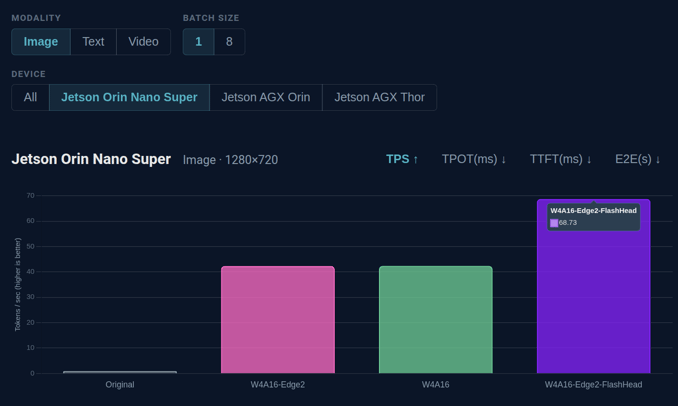Click the purple swatch in tooltip
Image resolution: width=678 pixels, height=406 pixels.
tap(554, 223)
